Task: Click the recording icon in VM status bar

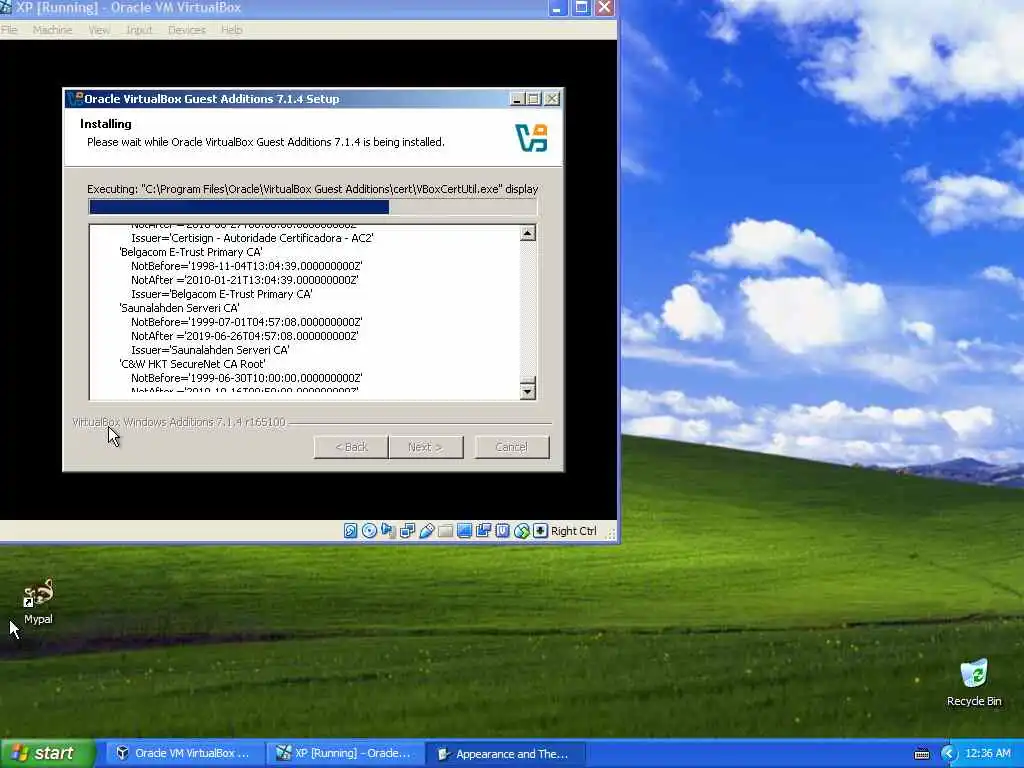Action: click(x=483, y=531)
